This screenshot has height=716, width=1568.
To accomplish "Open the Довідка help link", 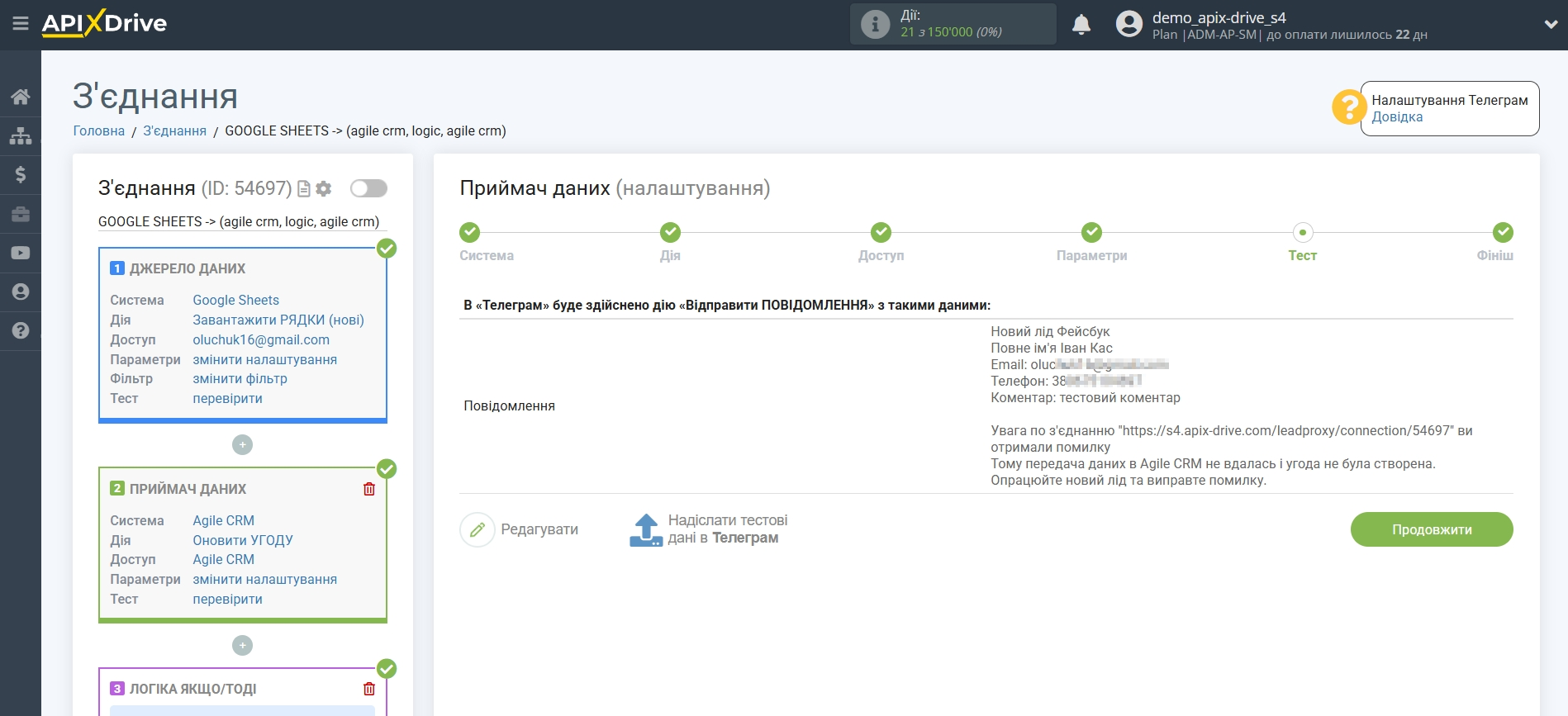I will click(x=1397, y=117).
